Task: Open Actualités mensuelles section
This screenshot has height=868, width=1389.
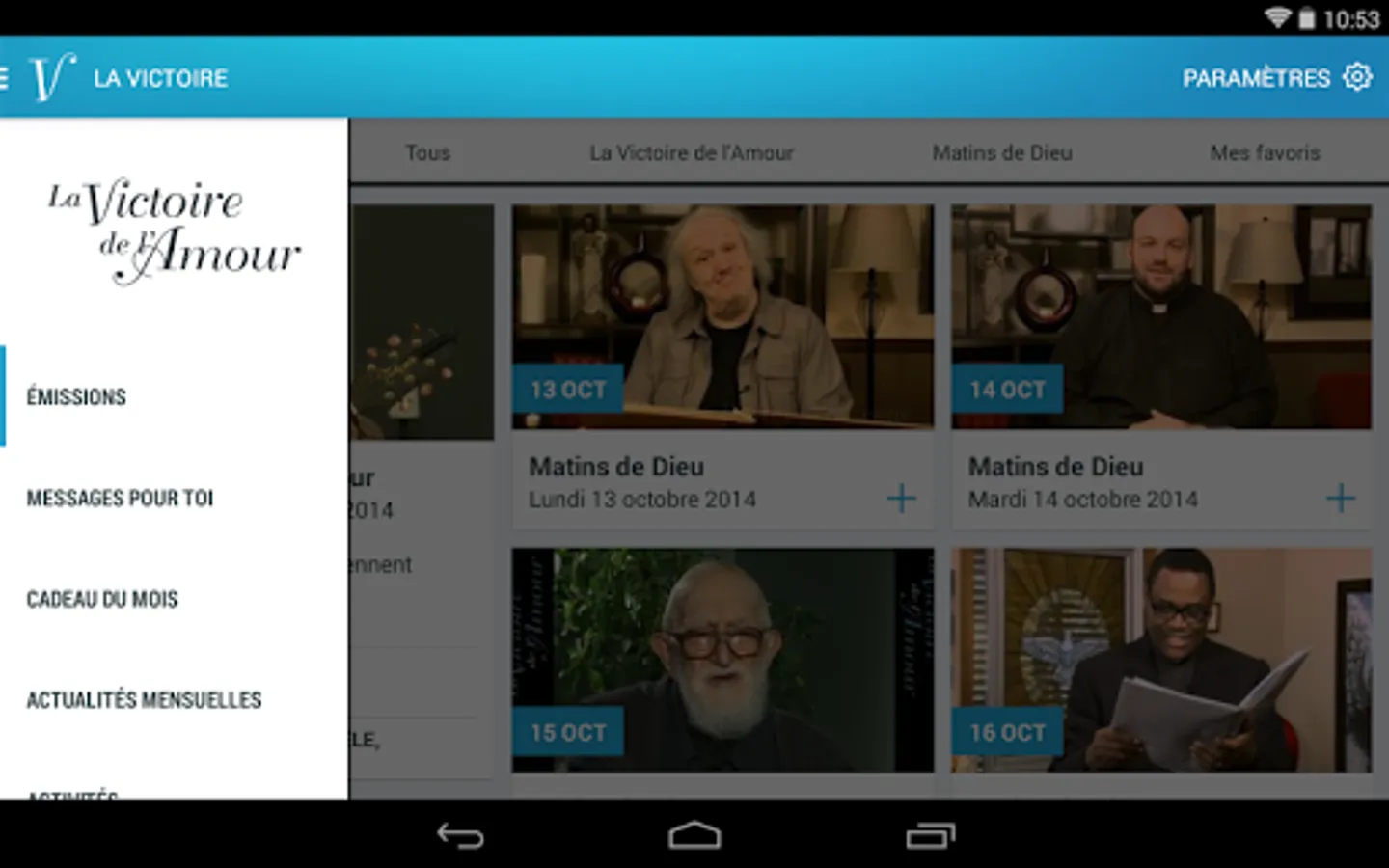Action: pos(174,699)
